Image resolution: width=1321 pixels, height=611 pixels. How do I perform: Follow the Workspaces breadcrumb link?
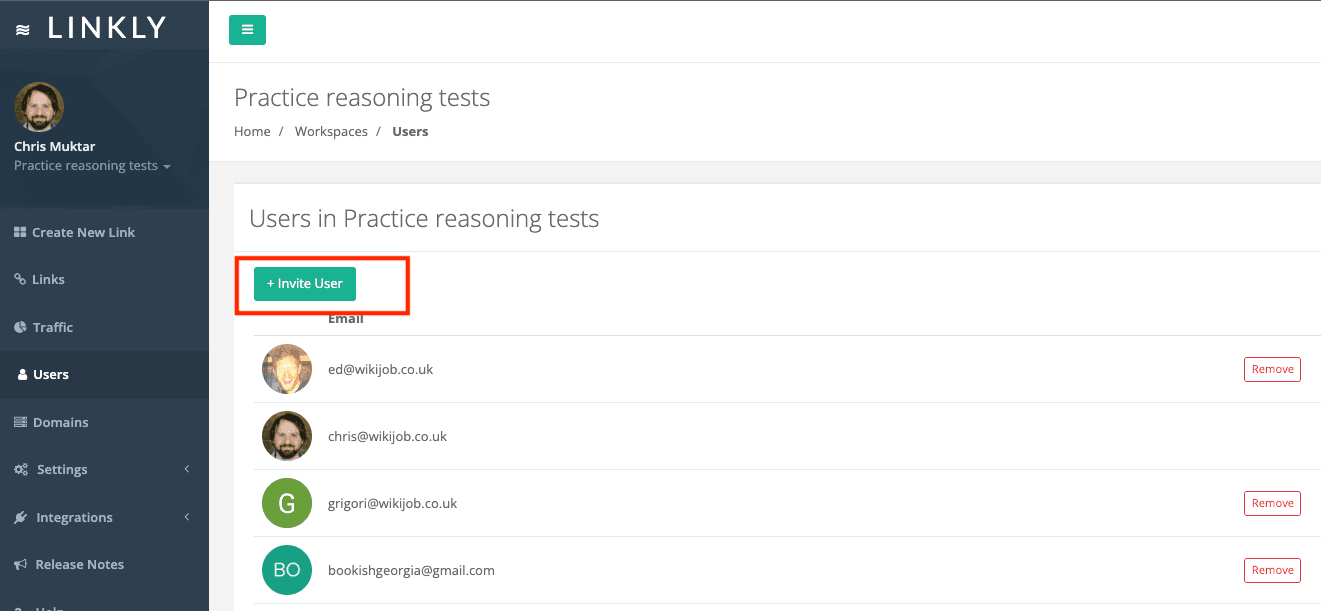(x=331, y=132)
